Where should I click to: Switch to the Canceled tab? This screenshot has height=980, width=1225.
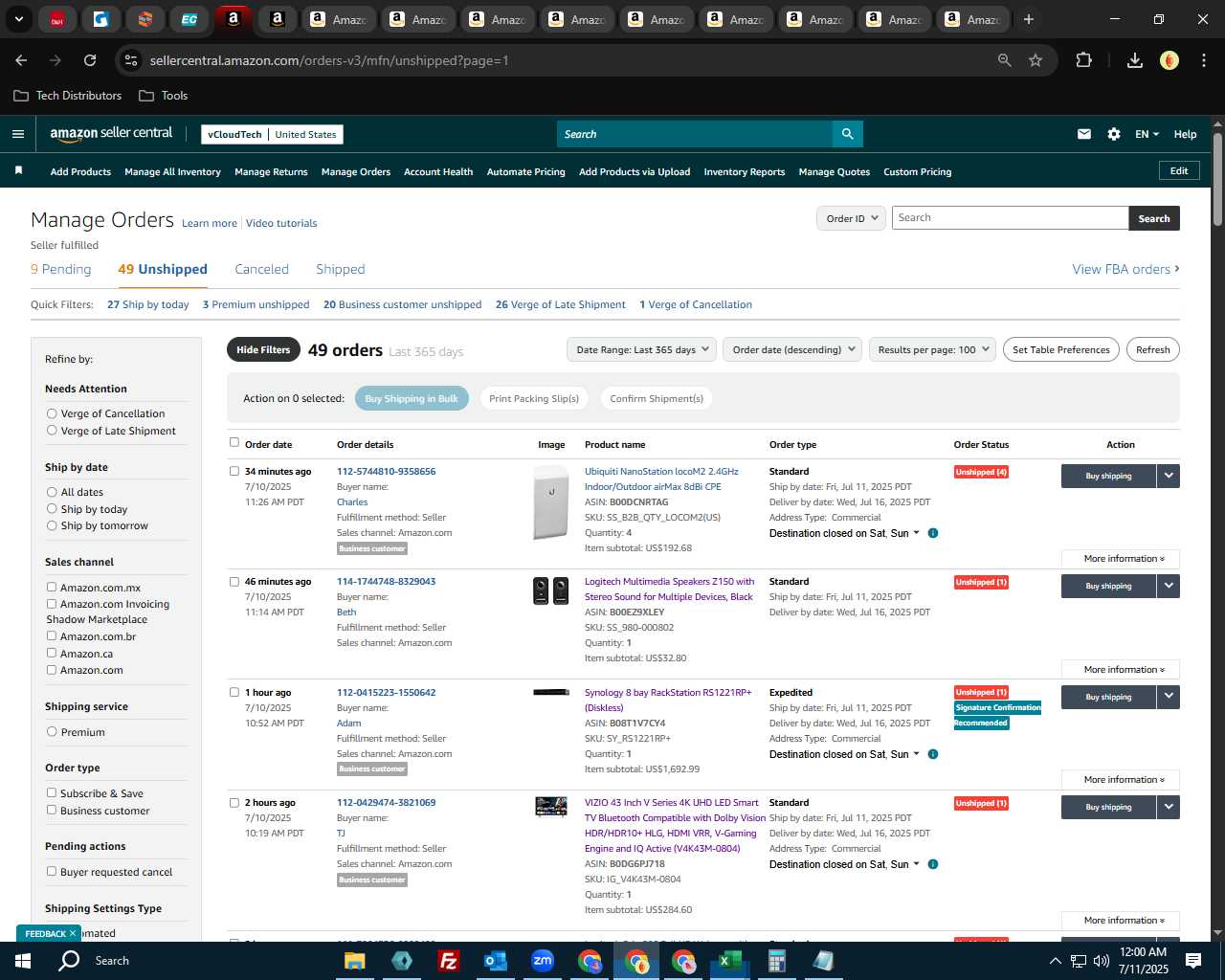pos(261,269)
